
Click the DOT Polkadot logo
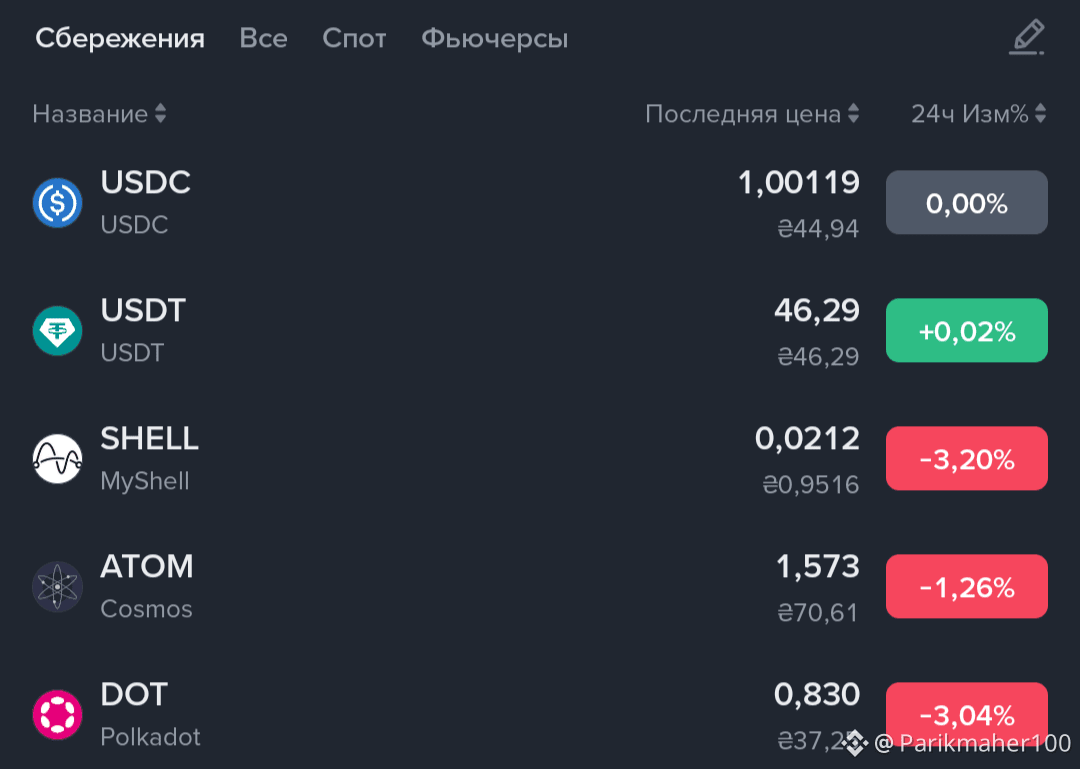[x=57, y=715]
